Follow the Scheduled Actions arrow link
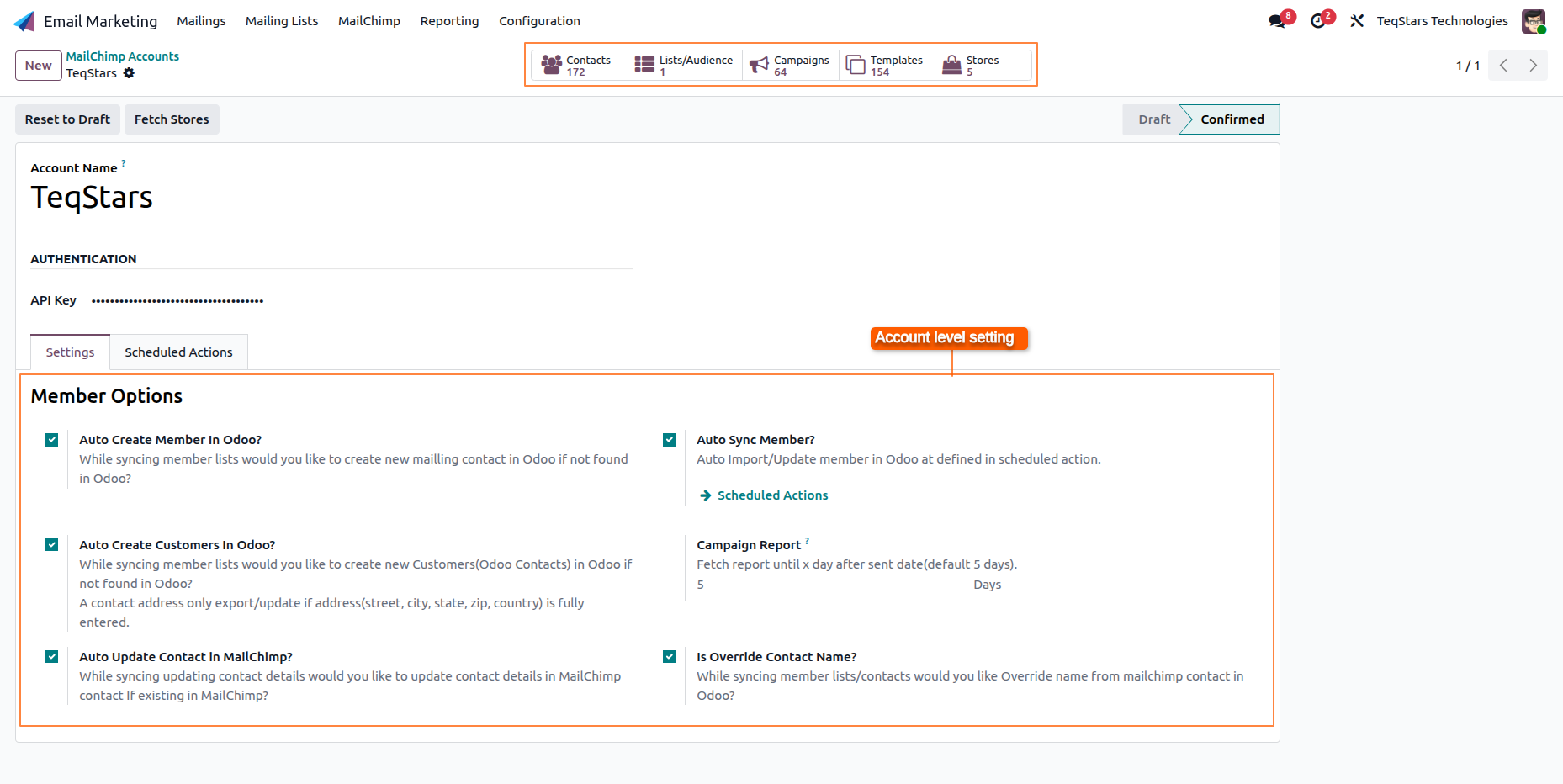Viewport: 1563px width, 784px height. point(764,495)
